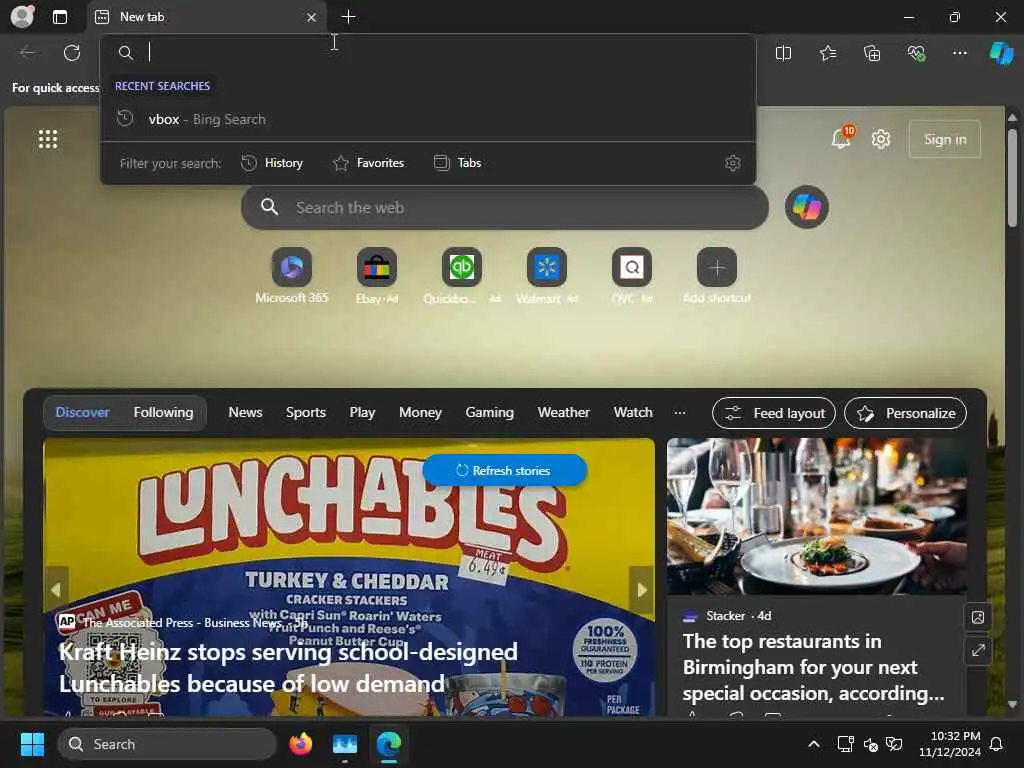Click the Search the web field
Viewport: 1024px width, 768px height.
505,208
